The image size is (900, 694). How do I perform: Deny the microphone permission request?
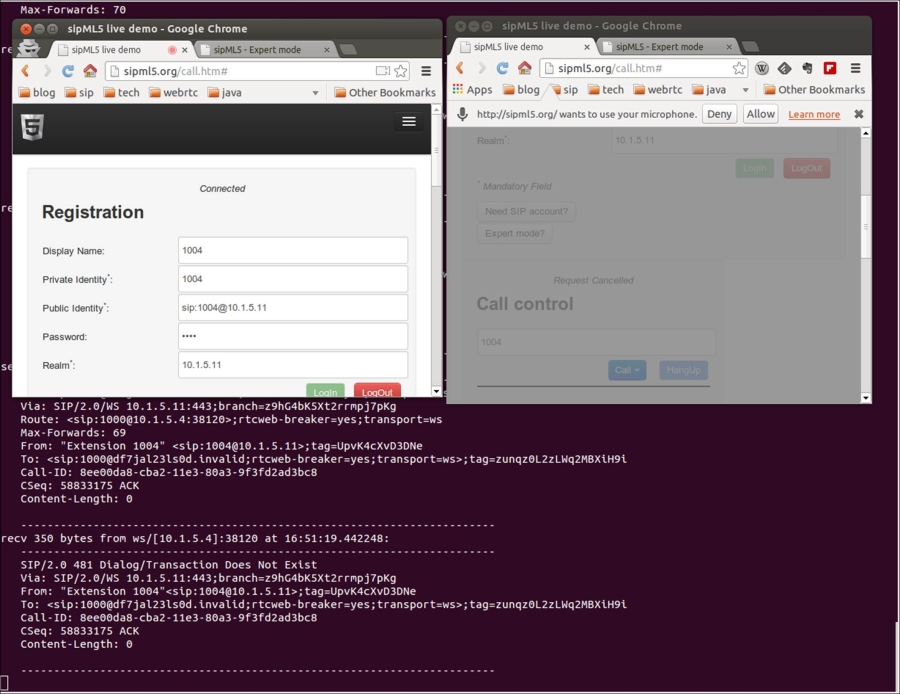(x=719, y=114)
